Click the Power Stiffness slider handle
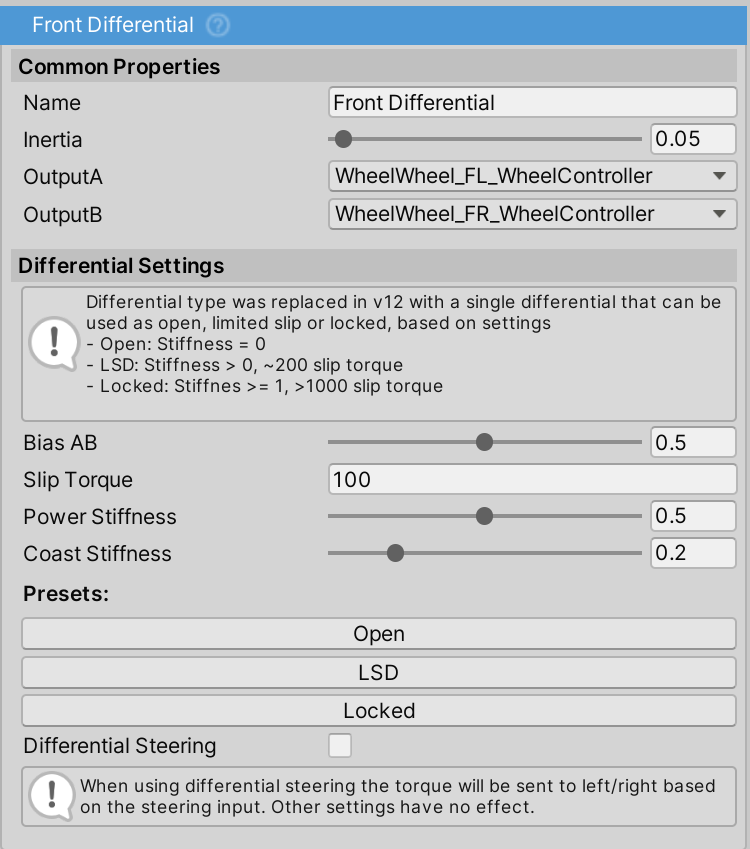 click(485, 516)
